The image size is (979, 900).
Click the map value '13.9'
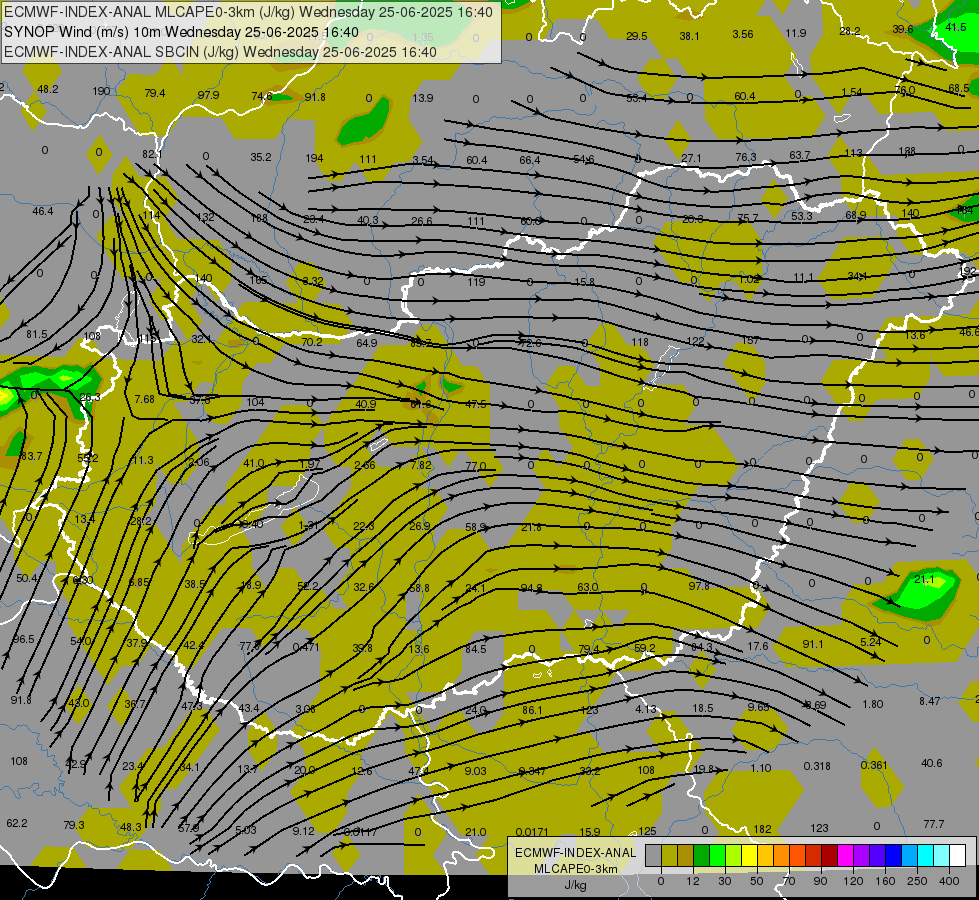tap(423, 98)
